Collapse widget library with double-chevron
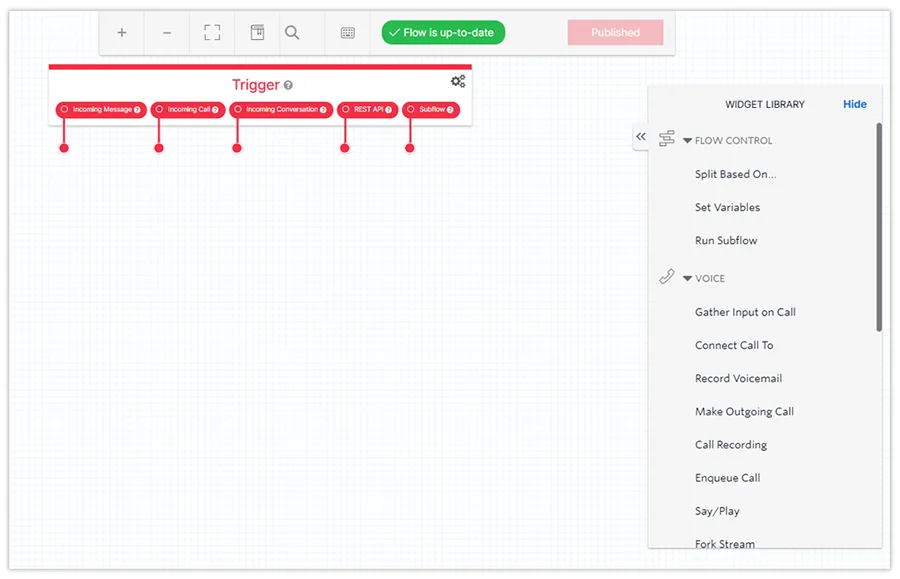 (x=641, y=137)
